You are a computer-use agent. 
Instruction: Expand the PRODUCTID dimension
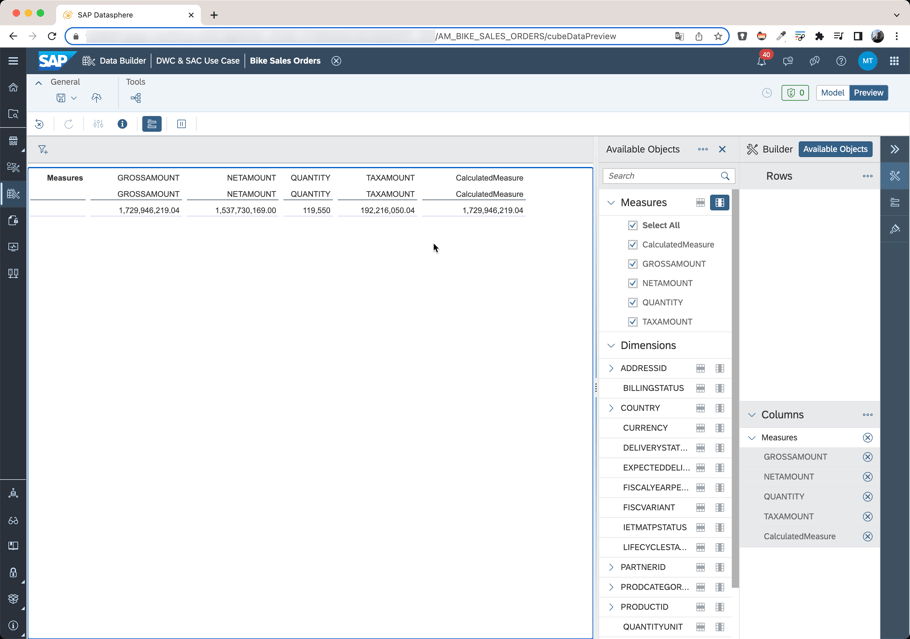[x=611, y=607]
